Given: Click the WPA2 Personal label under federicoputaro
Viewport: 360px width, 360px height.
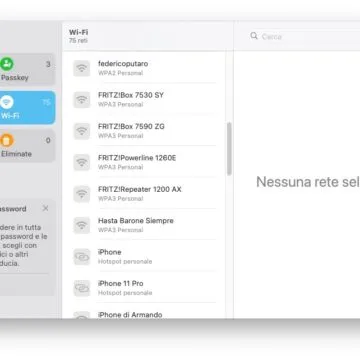Looking at the screenshot, I should tap(120, 73).
